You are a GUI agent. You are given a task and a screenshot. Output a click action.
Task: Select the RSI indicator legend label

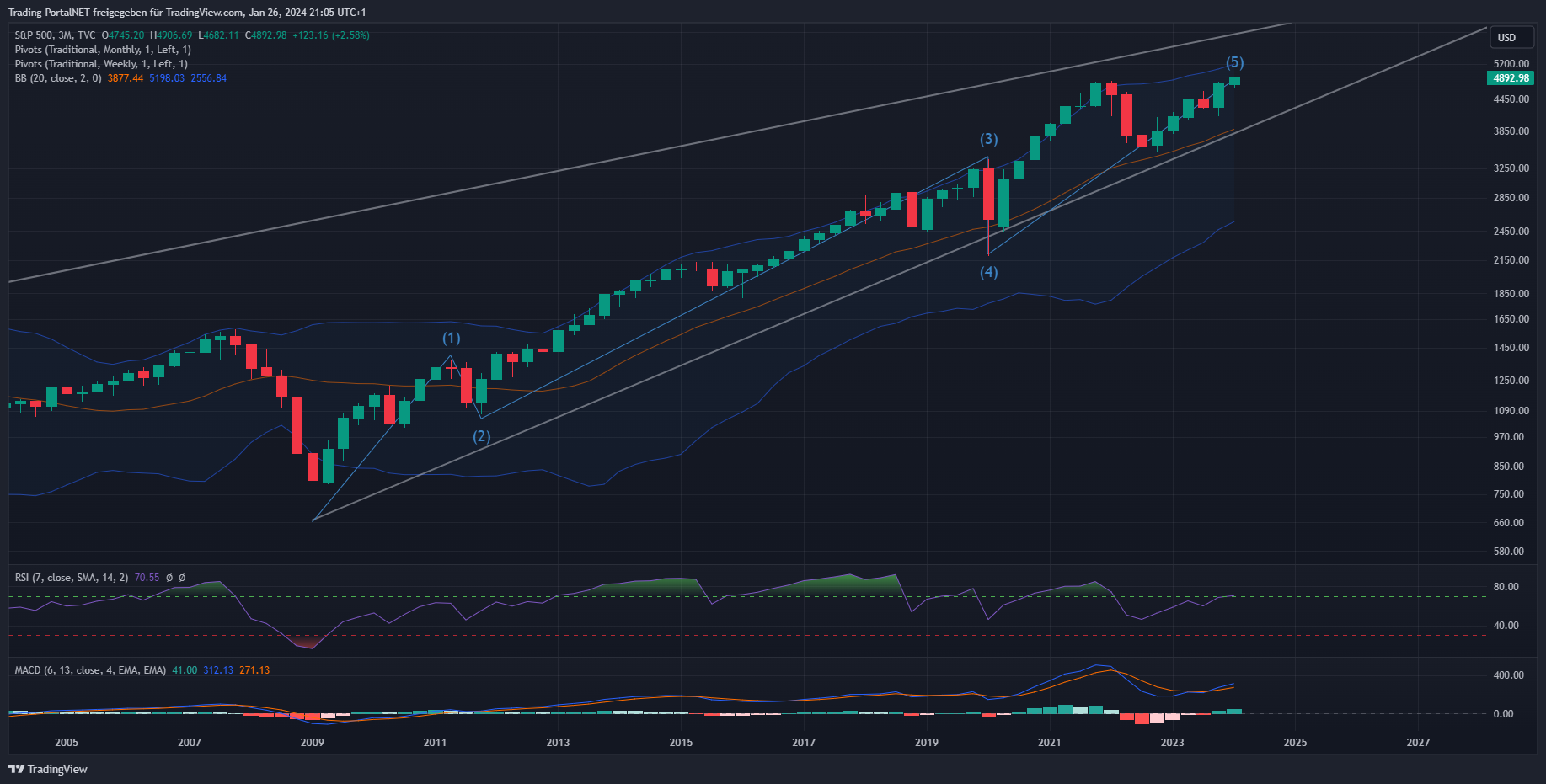click(71, 578)
